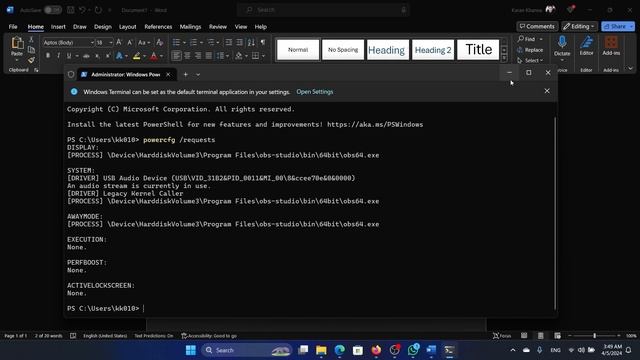Switch to Read Mode view
640x360 pixels.
click(x=524, y=336)
